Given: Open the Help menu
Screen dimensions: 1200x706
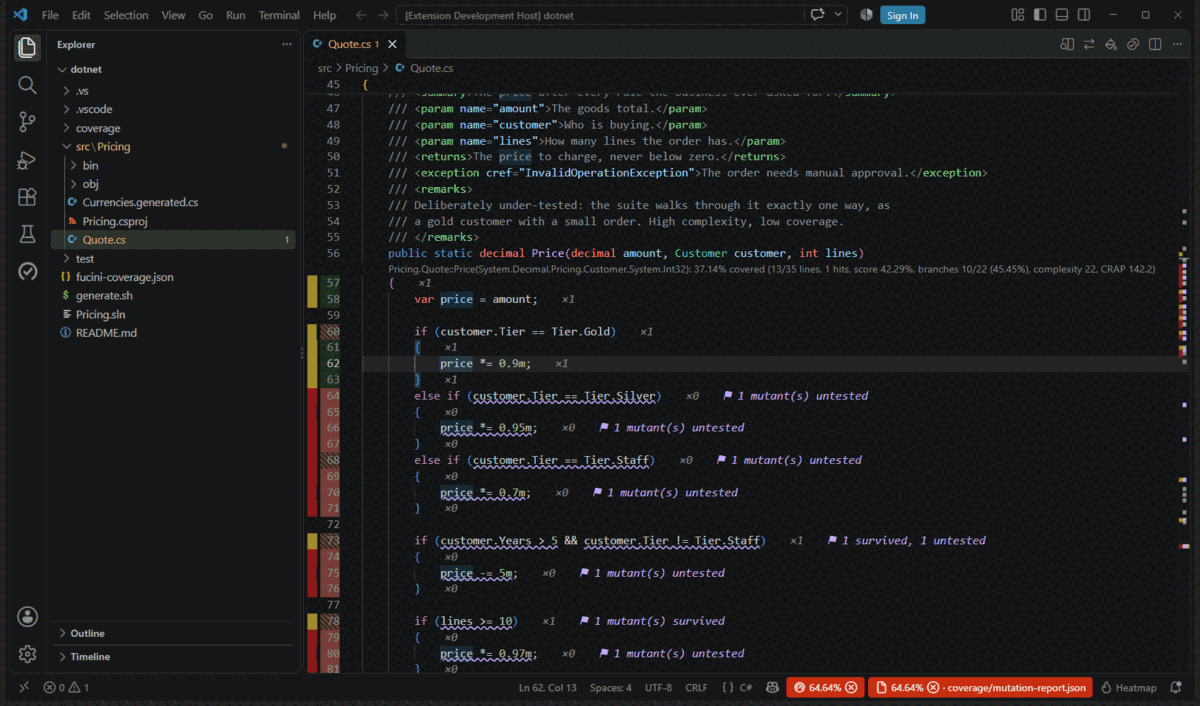Looking at the screenshot, I should (x=324, y=15).
